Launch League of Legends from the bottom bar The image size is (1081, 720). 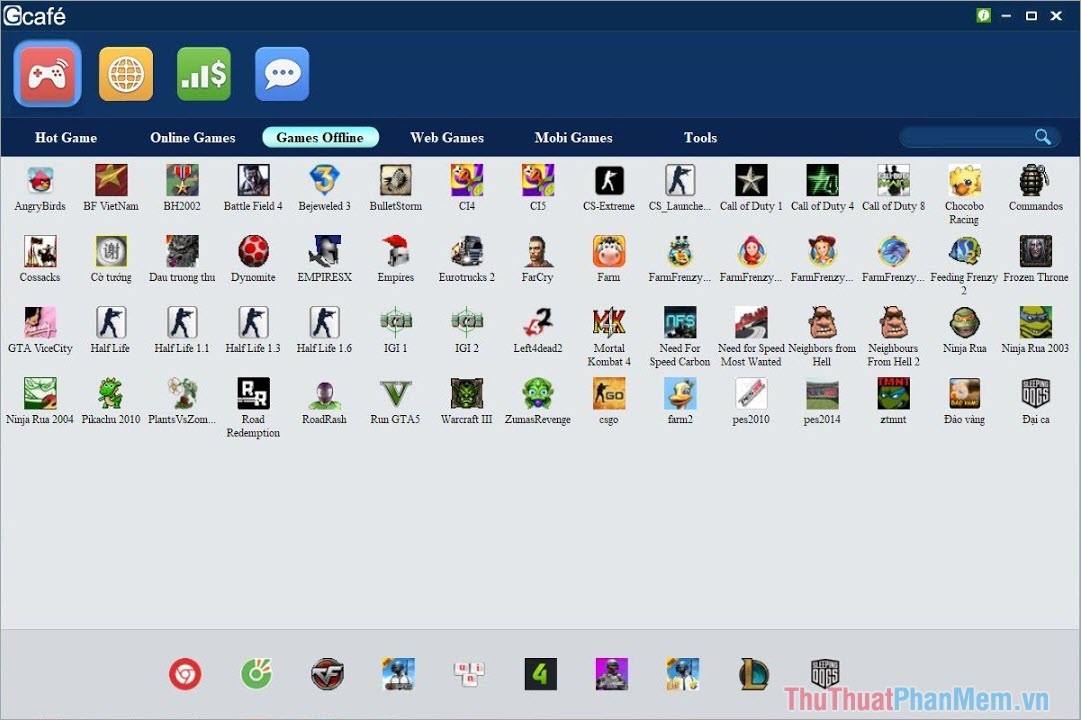752,674
